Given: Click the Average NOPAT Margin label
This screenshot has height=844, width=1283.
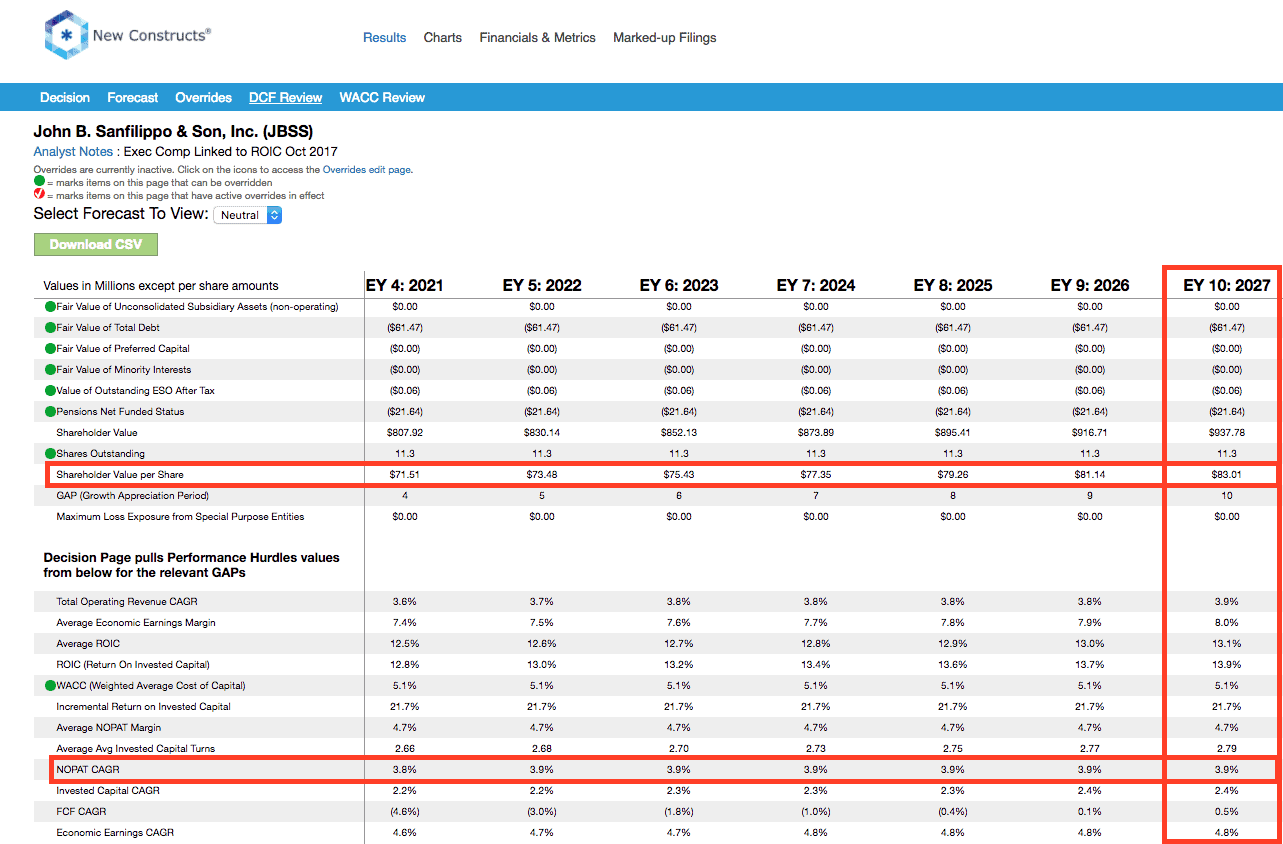Looking at the screenshot, I should tap(109, 728).
